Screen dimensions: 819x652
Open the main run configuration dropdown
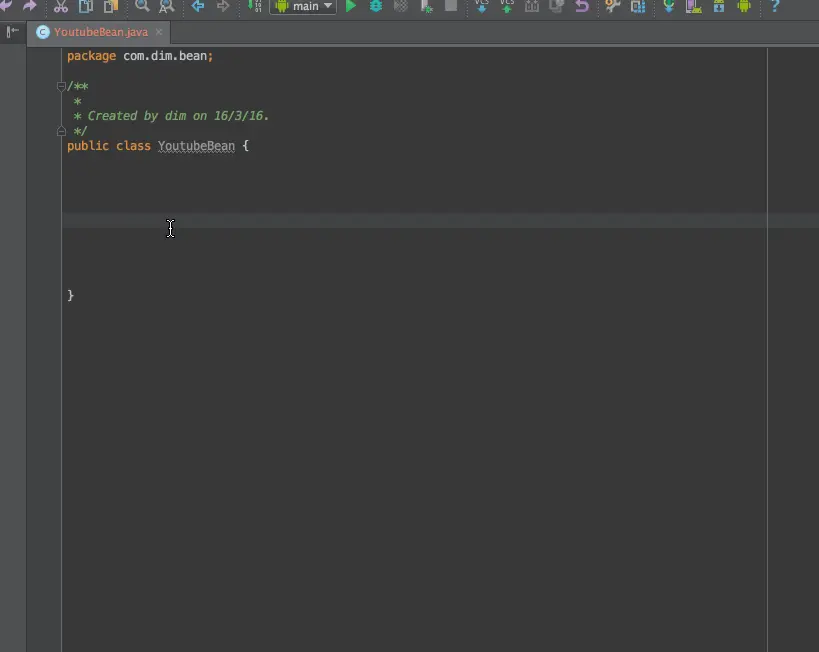pos(303,6)
